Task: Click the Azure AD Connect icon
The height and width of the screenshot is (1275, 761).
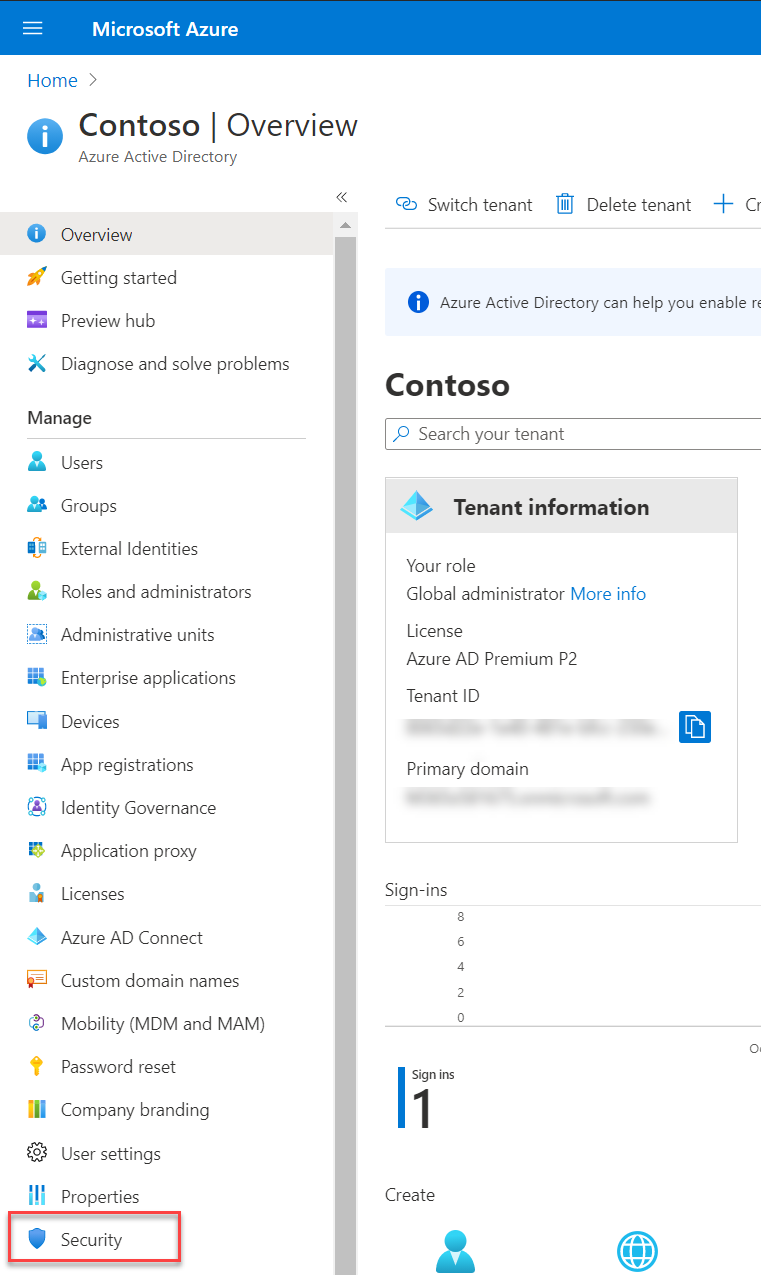Action: click(37, 937)
